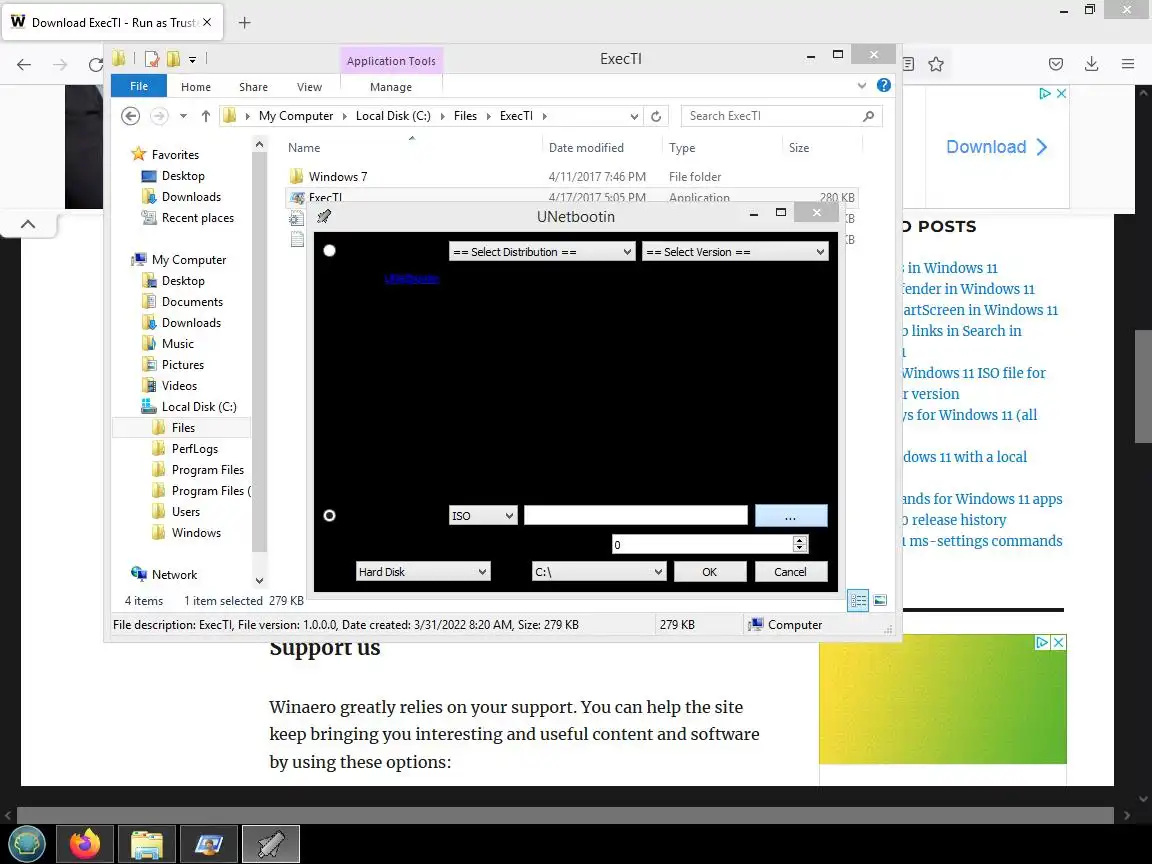This screenshot has height=864, width=1152.
Task: Refresh the ExecTI folder view
Action: tap(656, 116)
